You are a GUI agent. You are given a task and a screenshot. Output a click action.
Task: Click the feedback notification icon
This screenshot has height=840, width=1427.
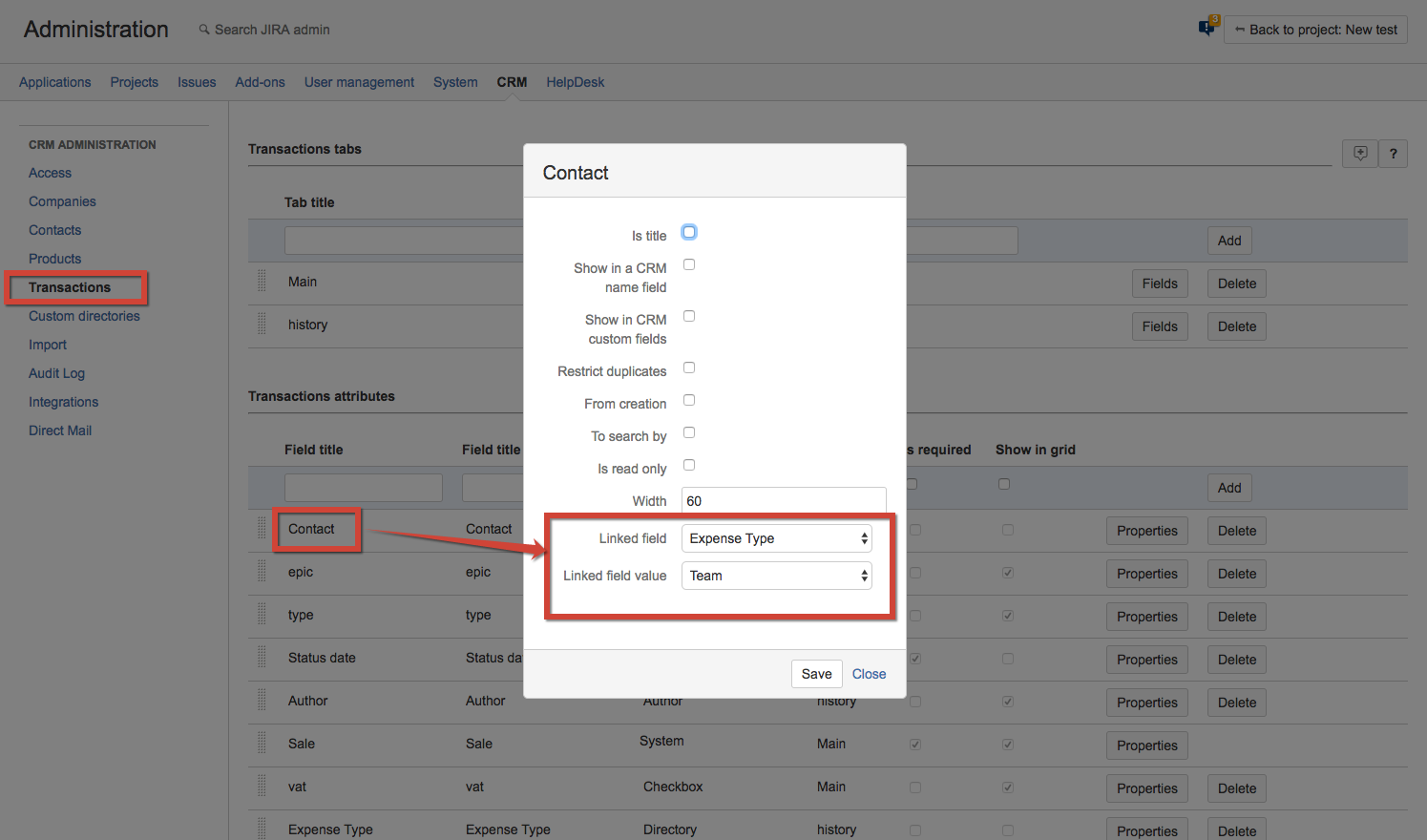[1207, 28]
